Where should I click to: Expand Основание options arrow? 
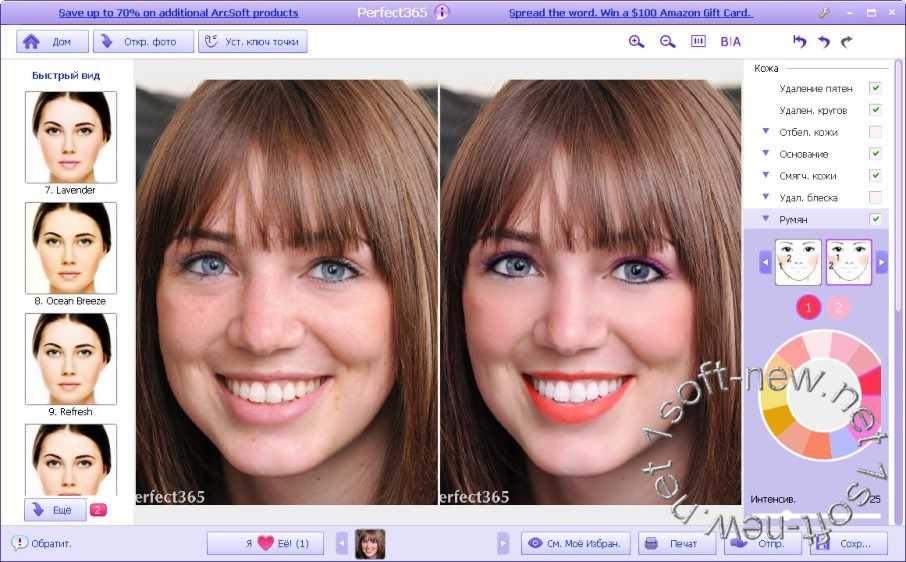pyautogui.click(x=766, y=154)
